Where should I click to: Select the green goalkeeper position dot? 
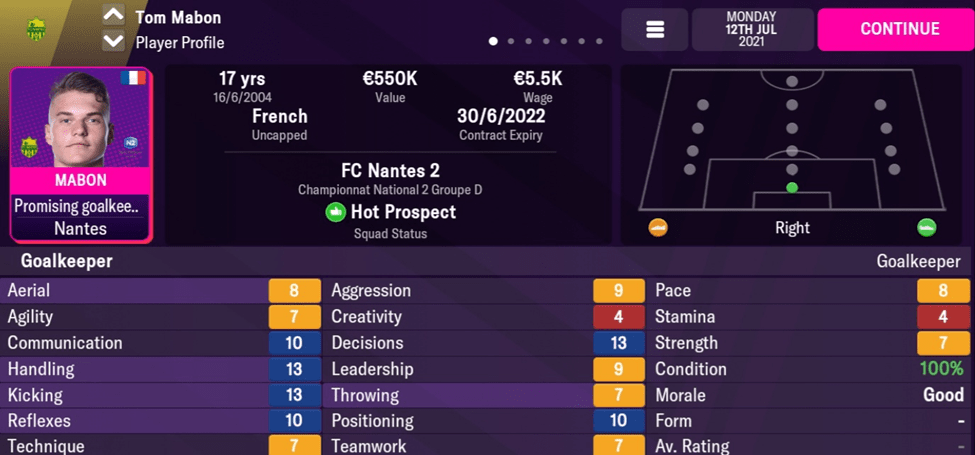tap(792, 187)
